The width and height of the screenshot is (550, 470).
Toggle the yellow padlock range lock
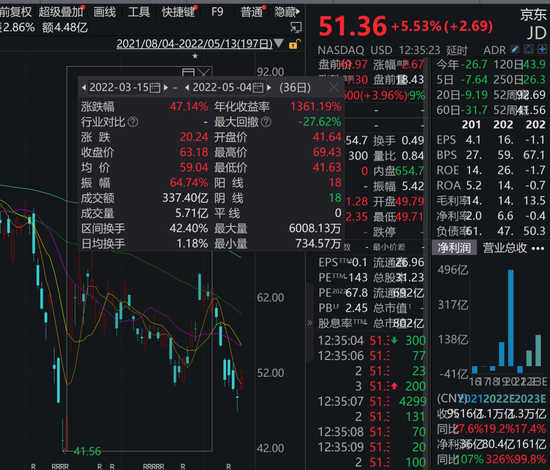click(x=294, y=44)
